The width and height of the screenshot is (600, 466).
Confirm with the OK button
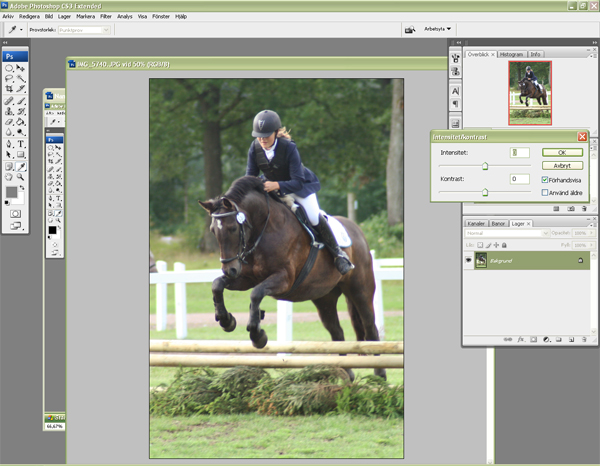point(562,153)
